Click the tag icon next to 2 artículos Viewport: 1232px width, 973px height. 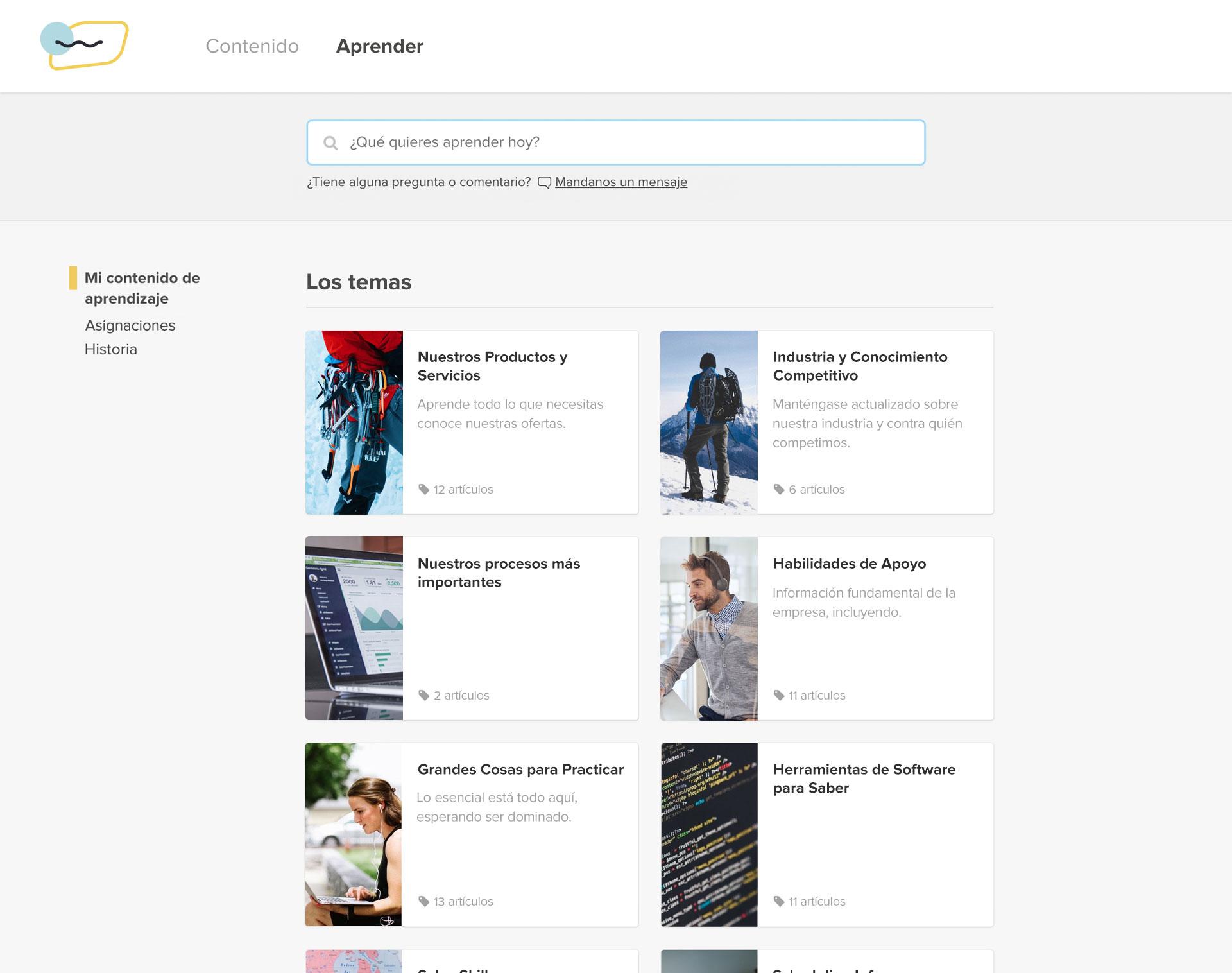[424, 695]
